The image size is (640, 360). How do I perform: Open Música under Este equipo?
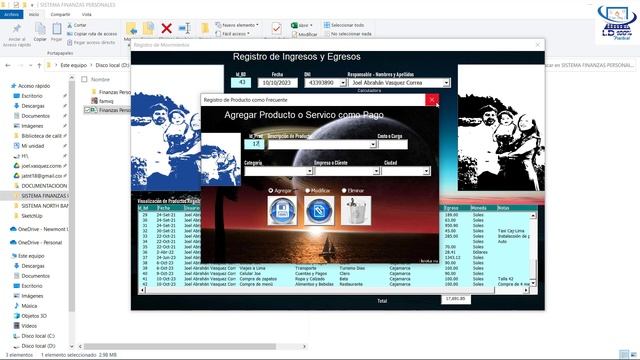pos(29,306)
